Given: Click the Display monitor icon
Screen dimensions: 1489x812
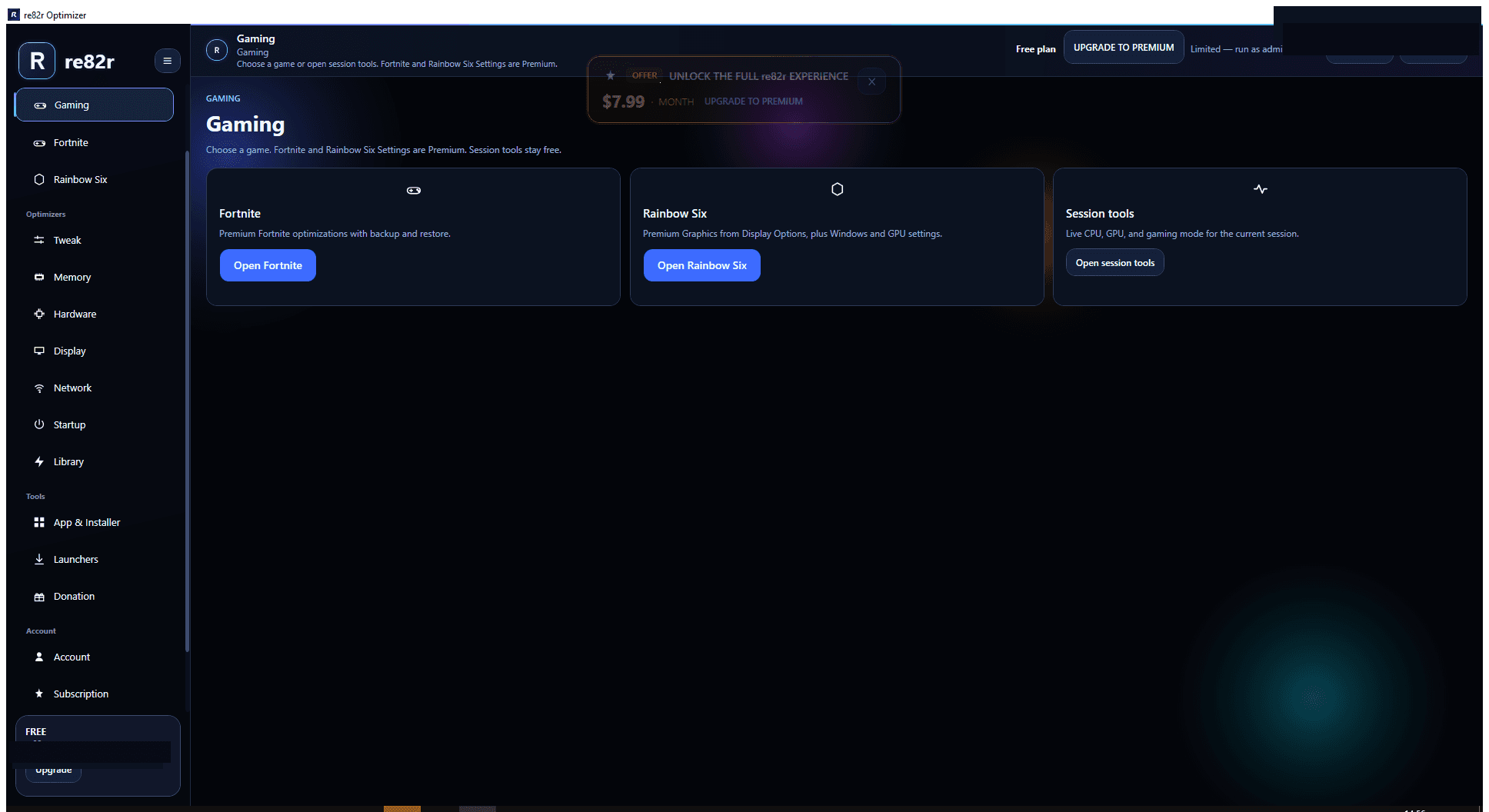Looking at the screenshot, I should (39, 351).
